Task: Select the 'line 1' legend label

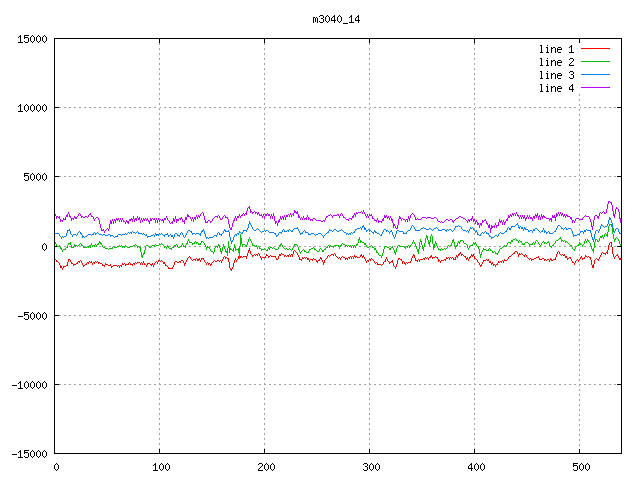Action: pyautogui.click(x=557, y=49)
